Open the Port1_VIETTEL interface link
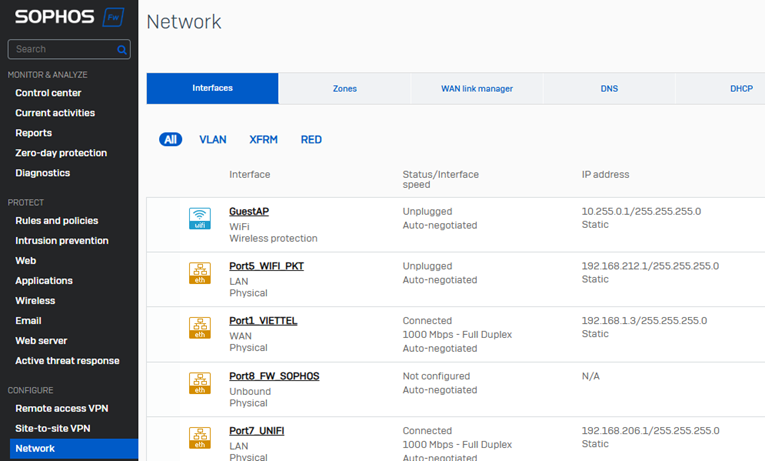The width and height of the screenshot is (765, 461). click(x=263, y=321)
